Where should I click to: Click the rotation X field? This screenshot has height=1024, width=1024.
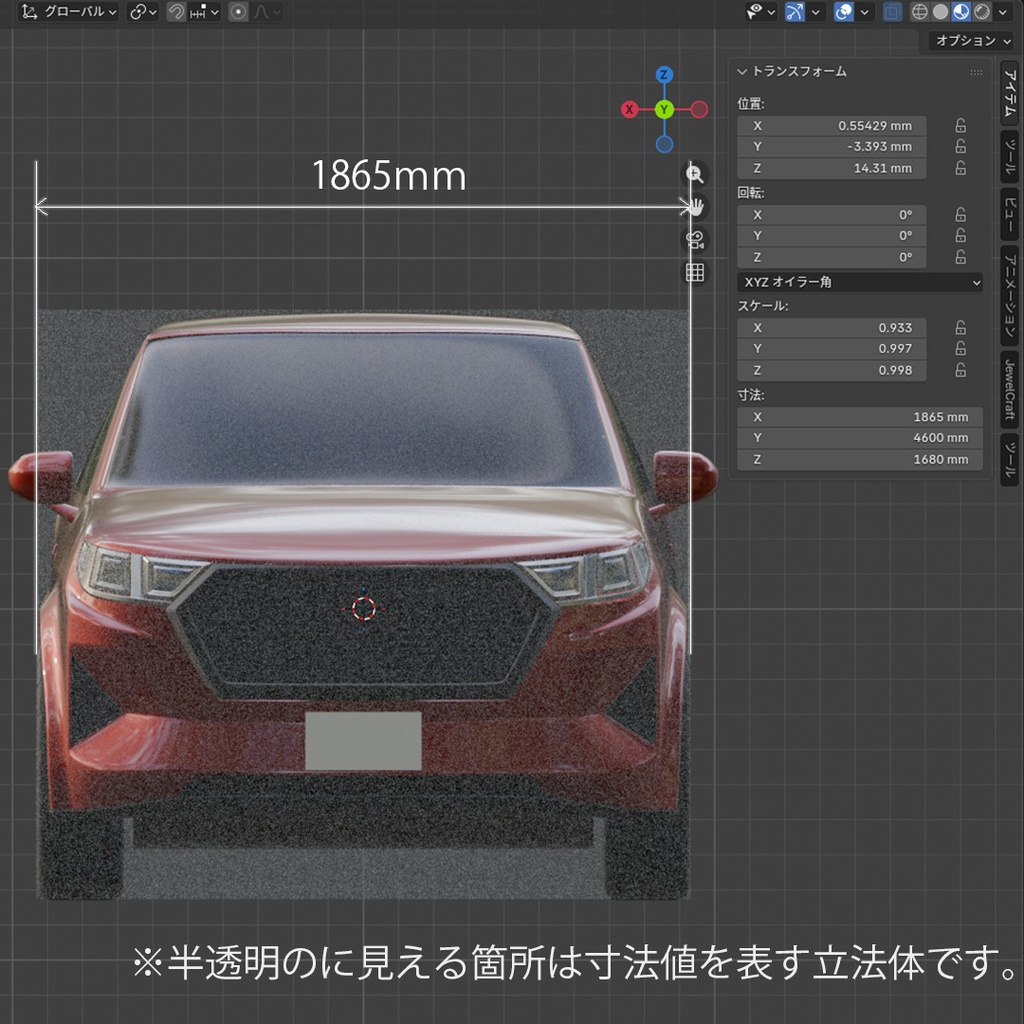tap(831, 214)
